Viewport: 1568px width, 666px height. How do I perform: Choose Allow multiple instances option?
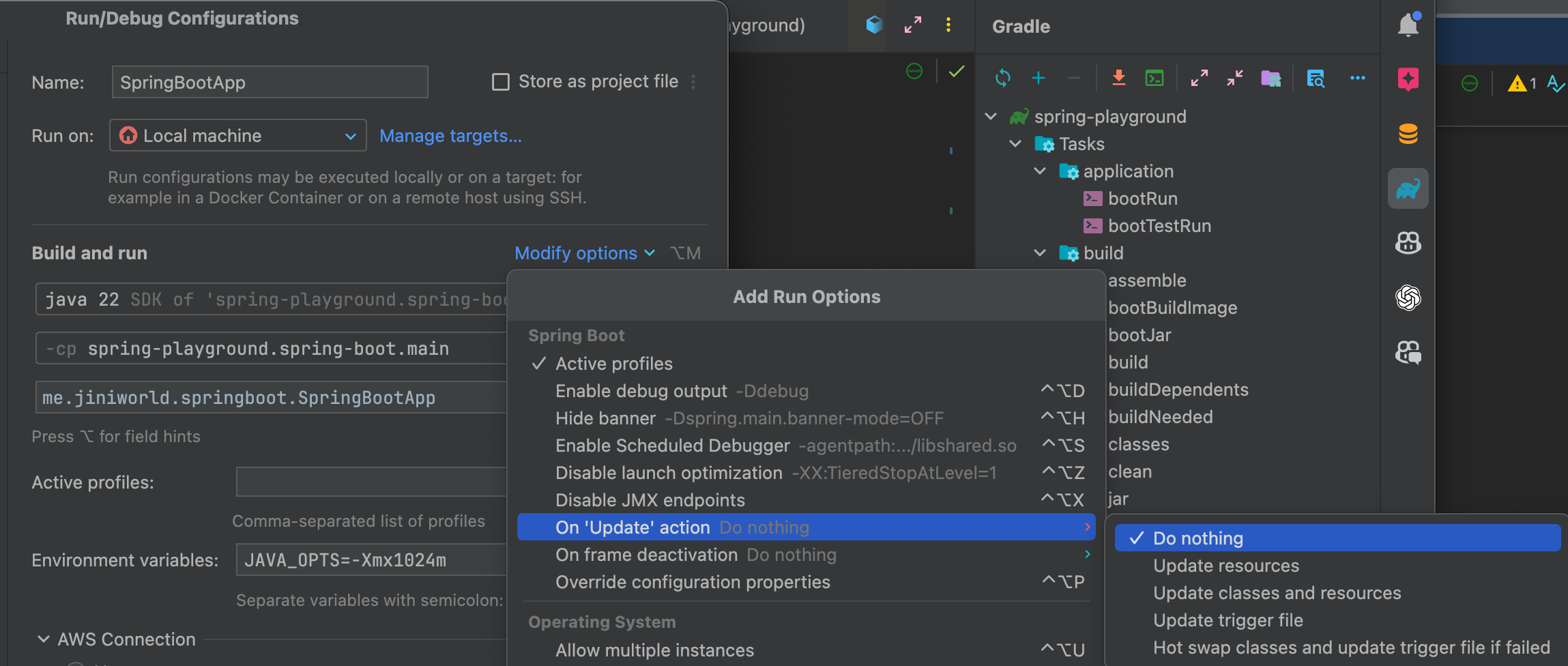click(807, 650)
